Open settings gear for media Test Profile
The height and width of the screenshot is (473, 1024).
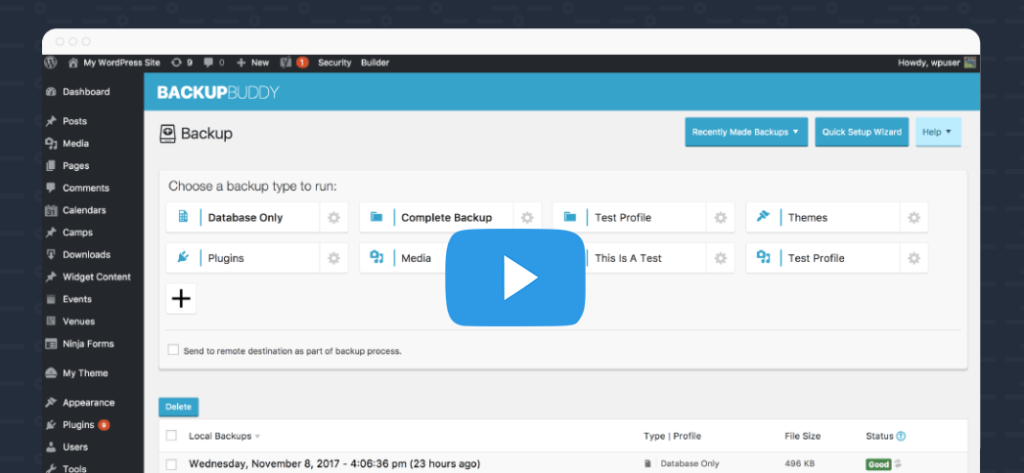click(914, 258)
